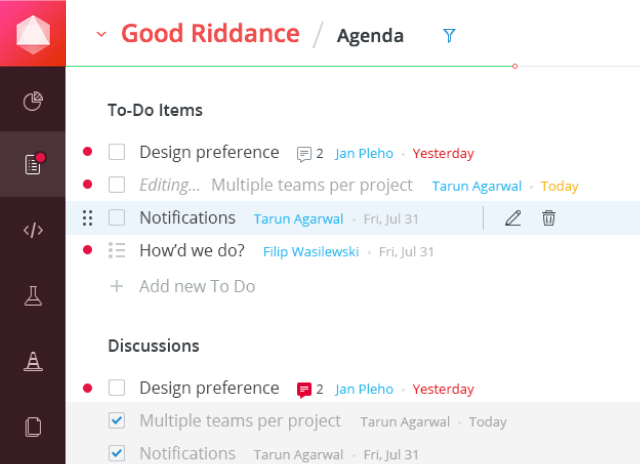Expand the Good Riddance project dropdown
640x464 pixels.
pyautogui.click(x=101, y=34)
